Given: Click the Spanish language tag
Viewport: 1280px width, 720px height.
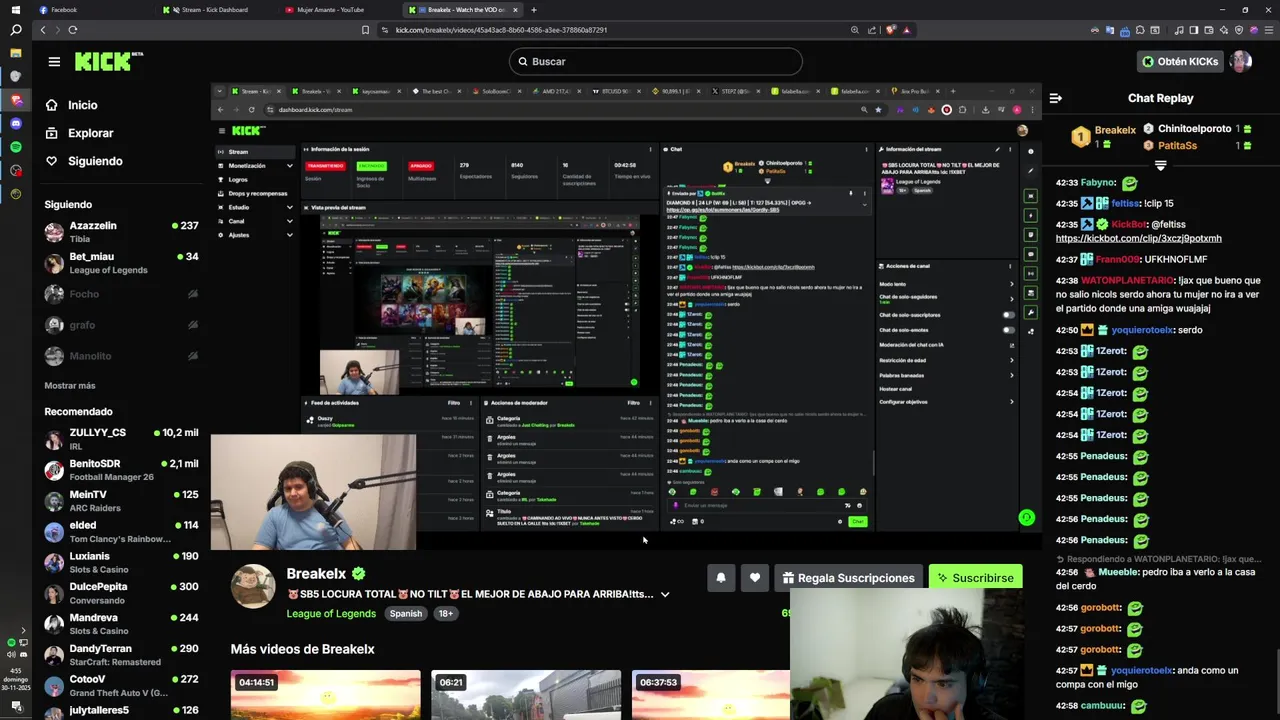Looking at the screenshot, I should 406,614.
